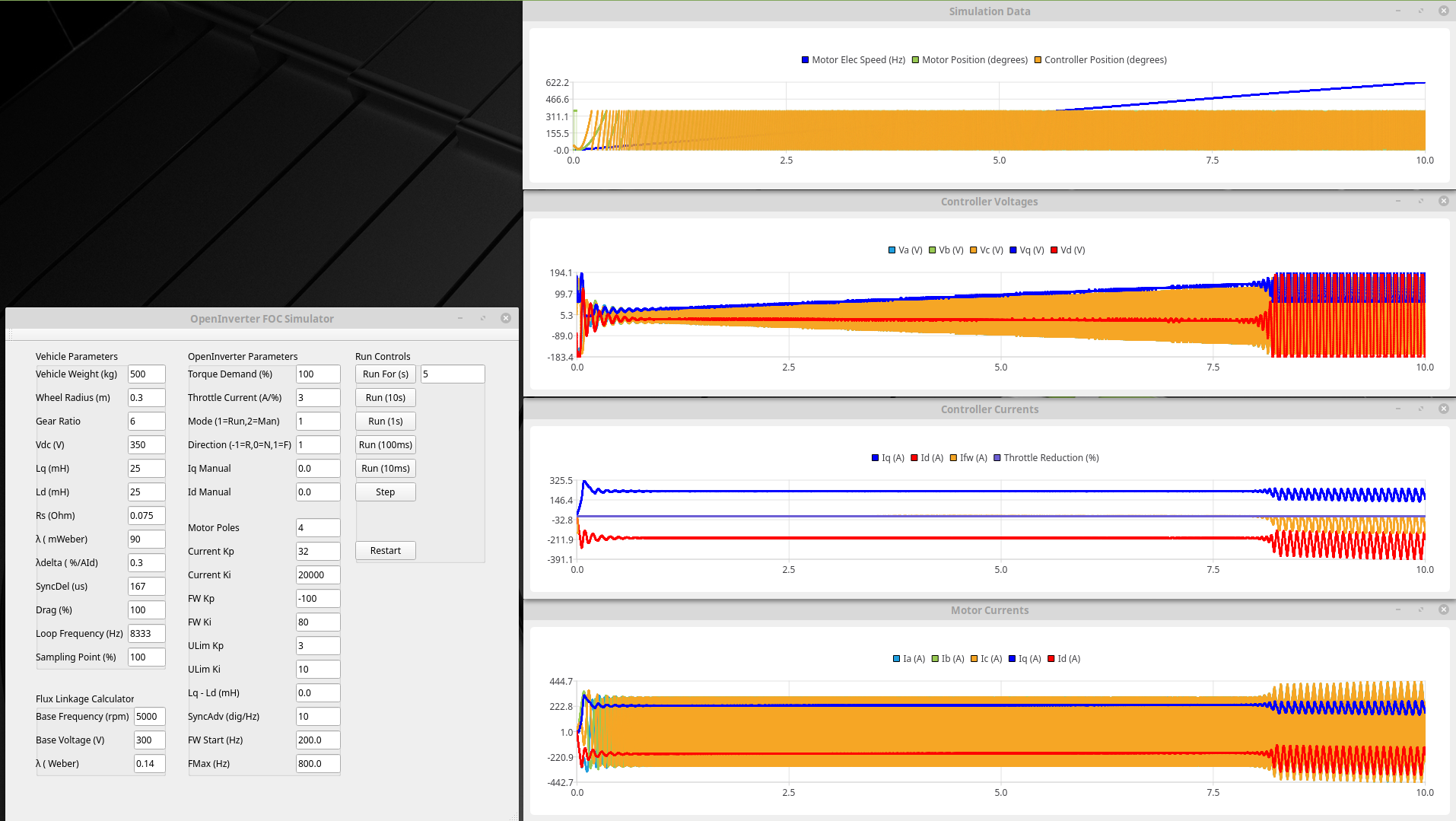Click the Run For (s) button
This screenshot has height=821, width=1456.
pos(385,374)
